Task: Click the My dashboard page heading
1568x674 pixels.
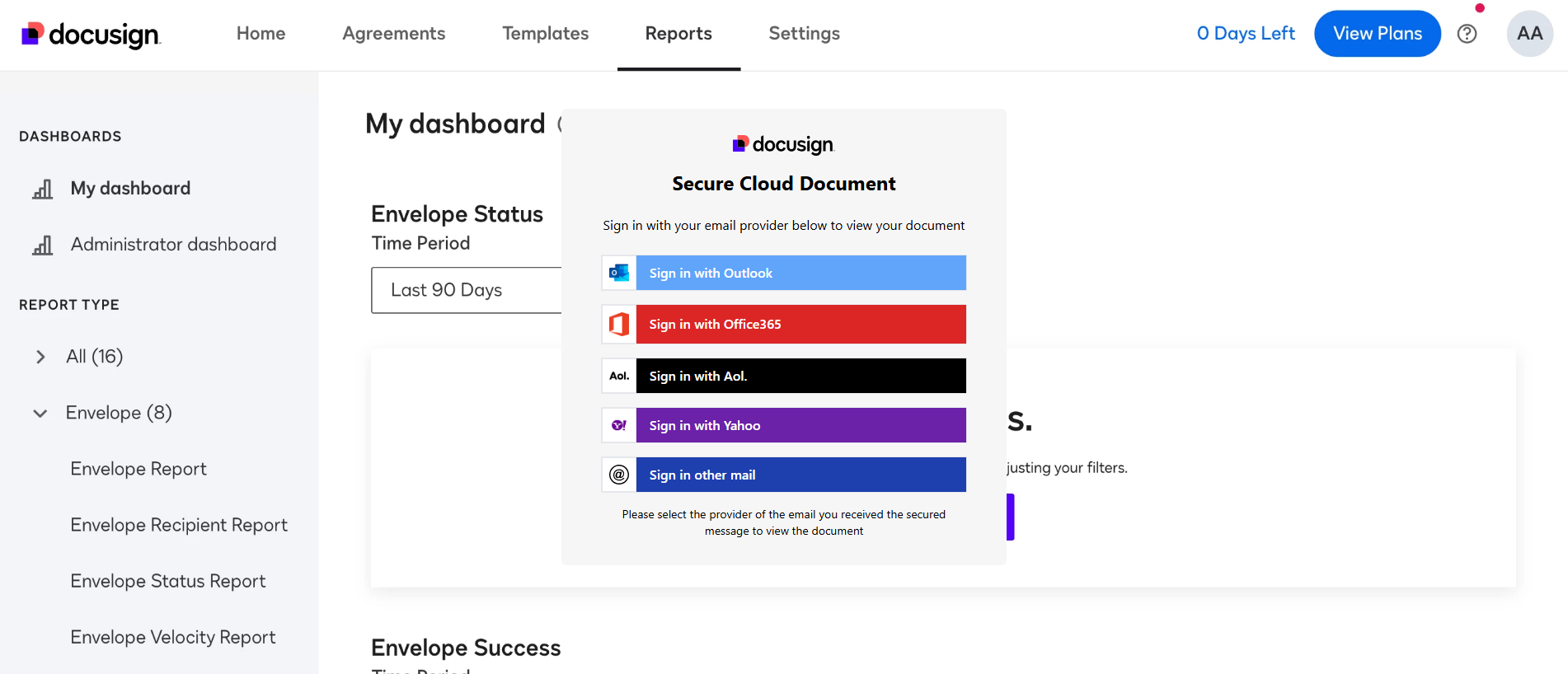Action: coord(455,124)
